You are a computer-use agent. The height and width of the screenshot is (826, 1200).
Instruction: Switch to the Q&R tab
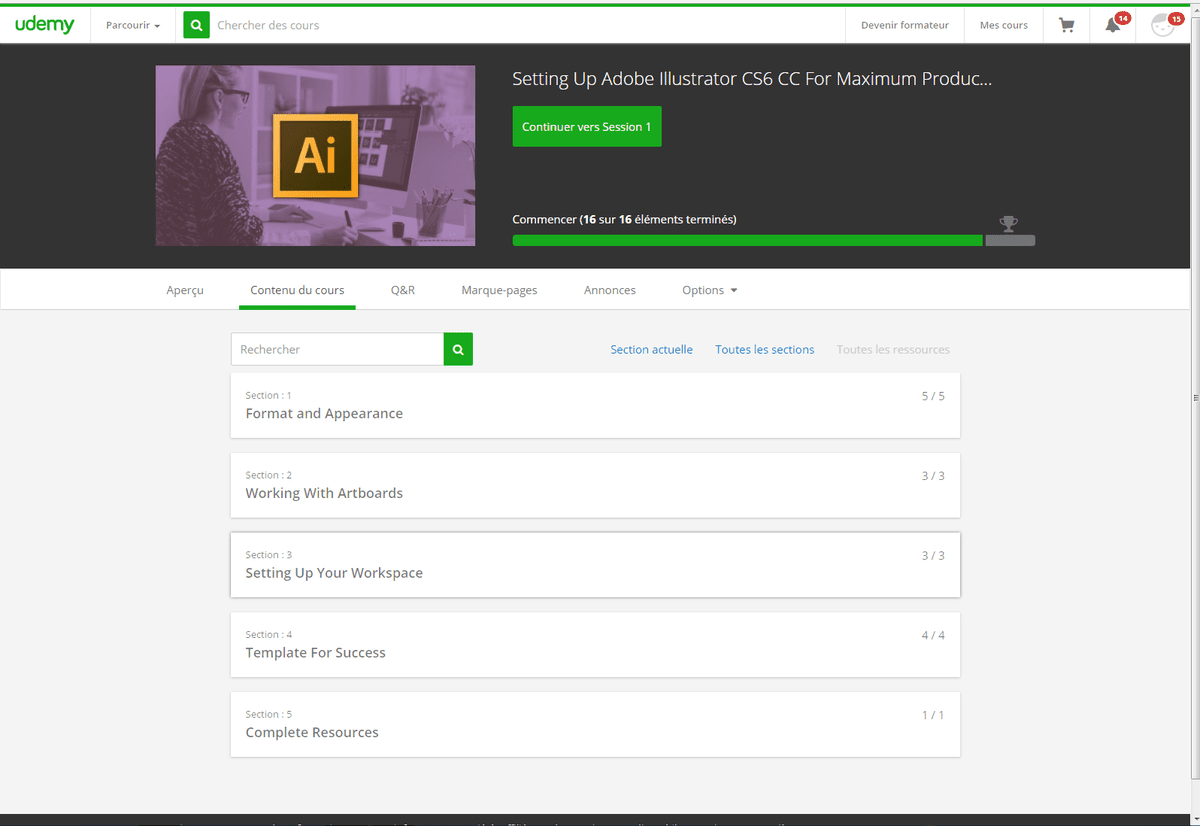point(403,290)
